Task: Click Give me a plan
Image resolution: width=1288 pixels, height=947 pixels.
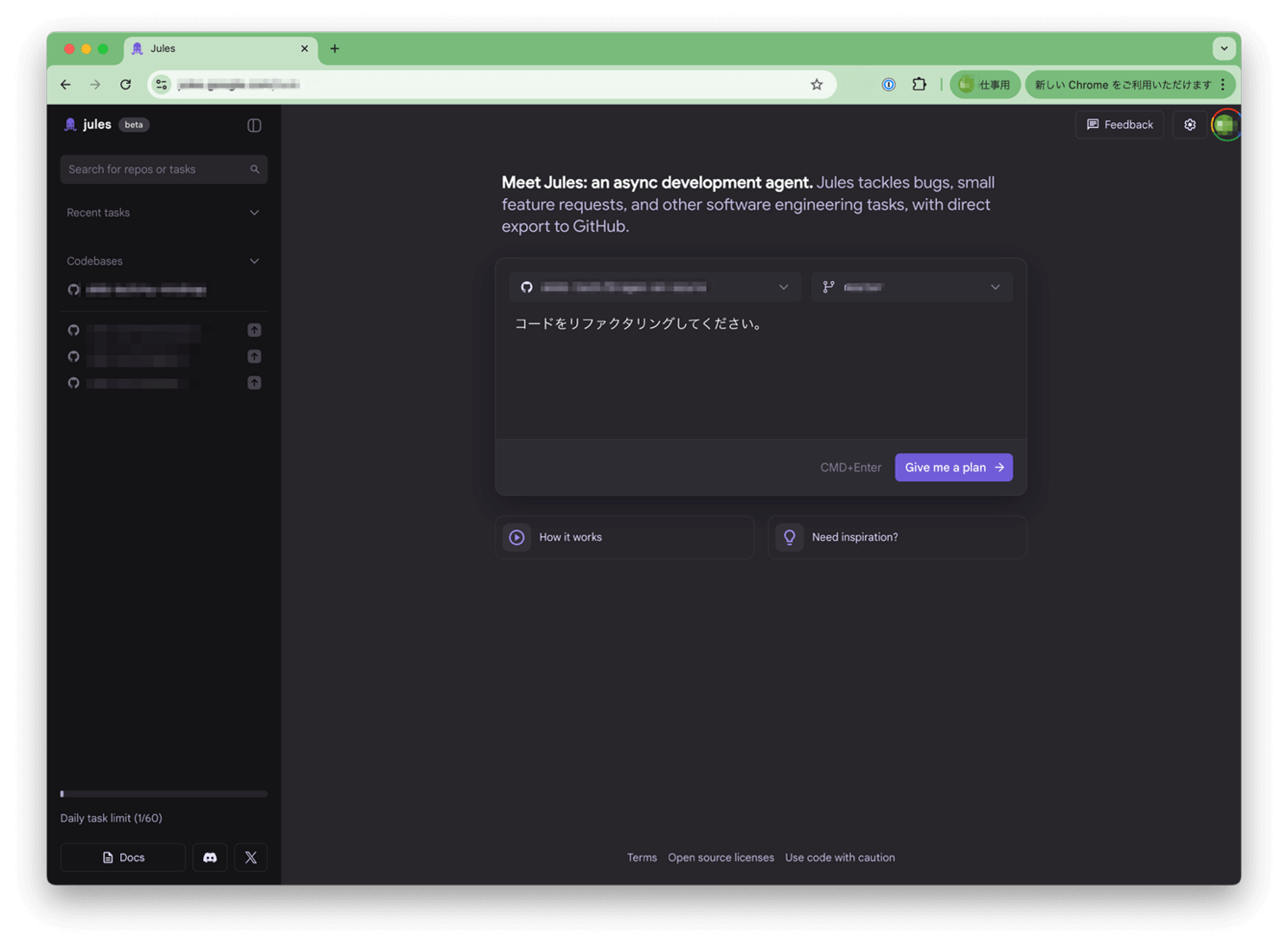Action: tap(953, 467)
